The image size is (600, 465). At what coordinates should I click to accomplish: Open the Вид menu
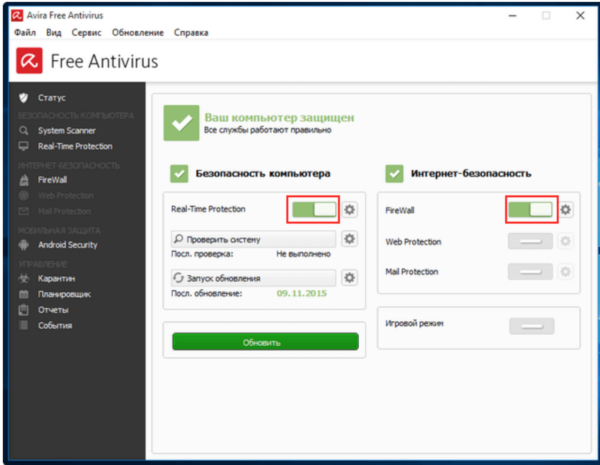[x=54, y=33]
